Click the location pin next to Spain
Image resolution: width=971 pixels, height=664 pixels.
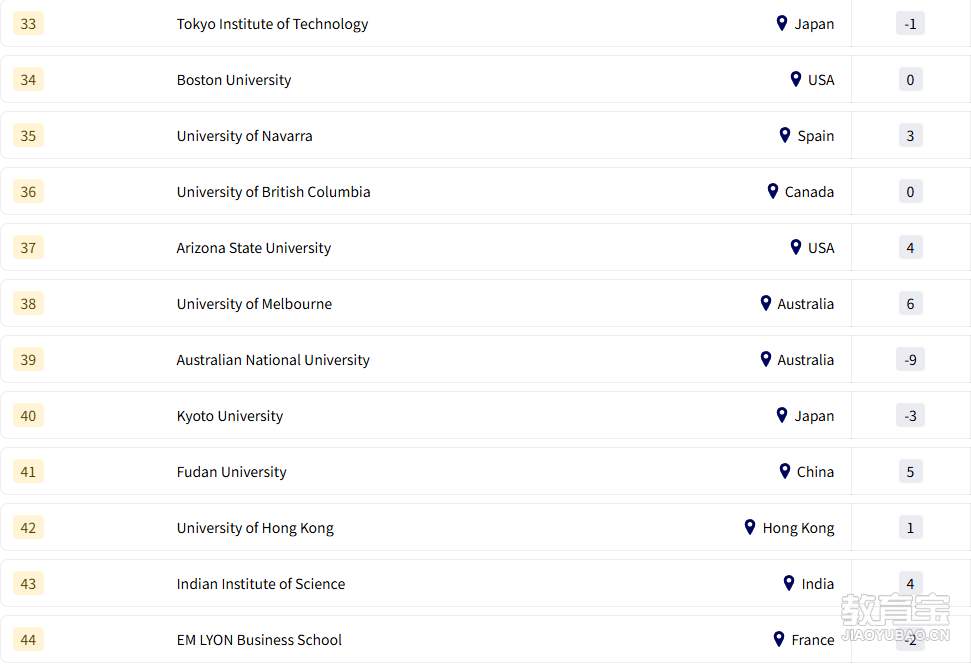785,135
